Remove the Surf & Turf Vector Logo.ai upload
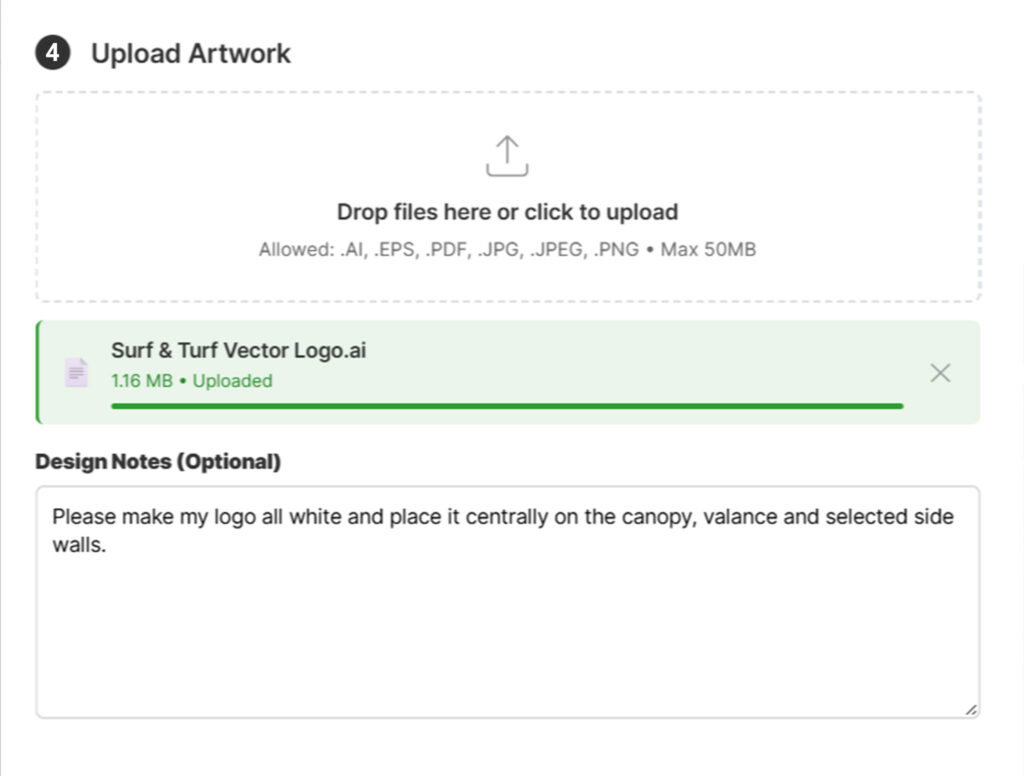 [940, 372]
